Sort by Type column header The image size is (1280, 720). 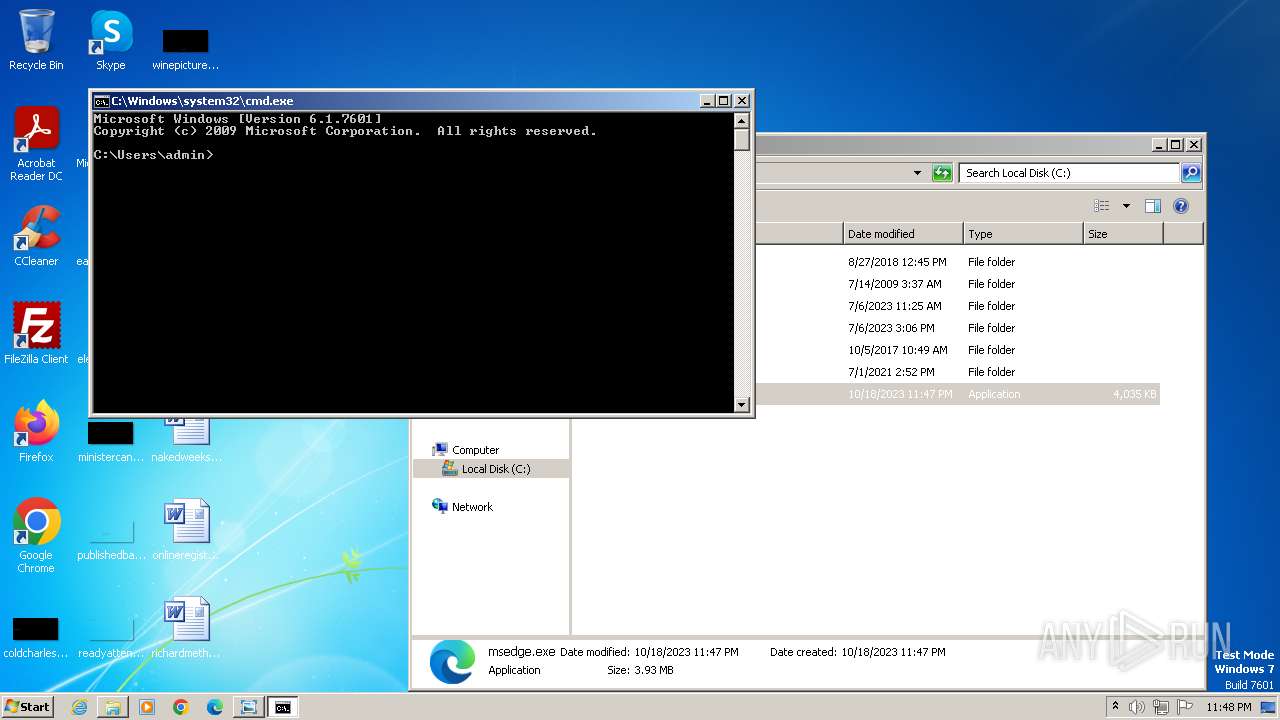point(1023,234)
